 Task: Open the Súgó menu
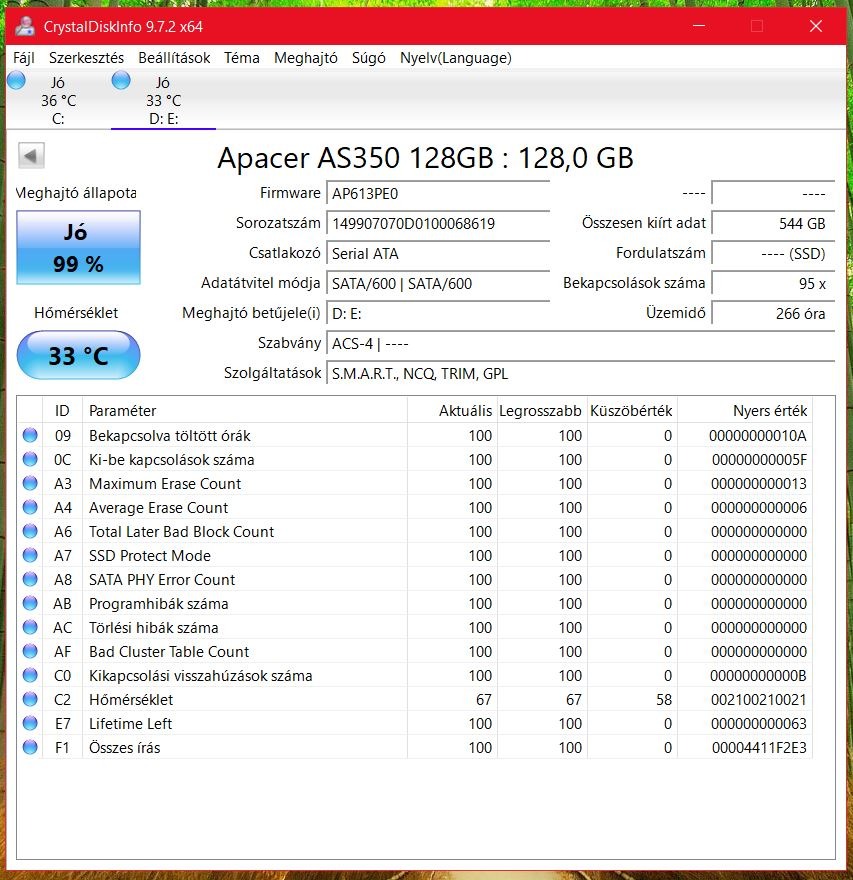(369, 58)
